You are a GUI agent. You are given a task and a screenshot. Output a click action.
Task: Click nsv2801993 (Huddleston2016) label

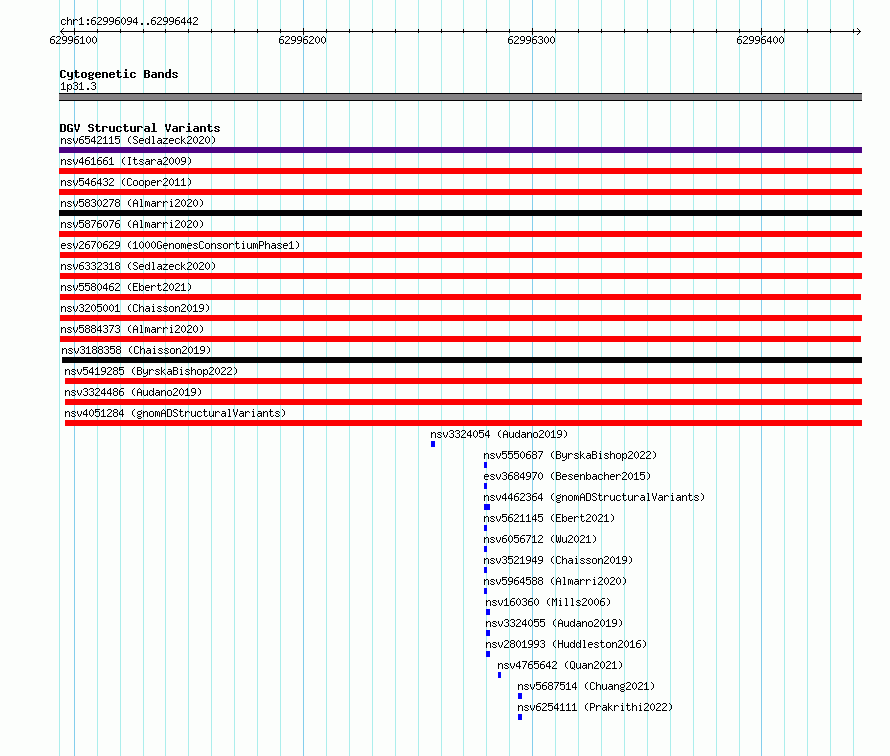tap(566, 644)
